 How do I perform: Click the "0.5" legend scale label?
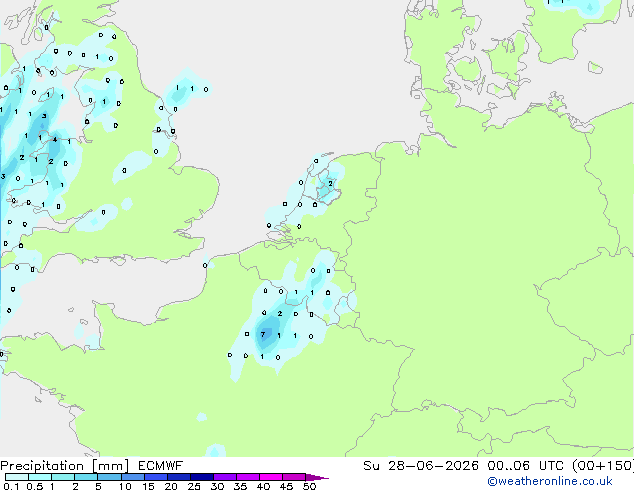coord(35,486)
